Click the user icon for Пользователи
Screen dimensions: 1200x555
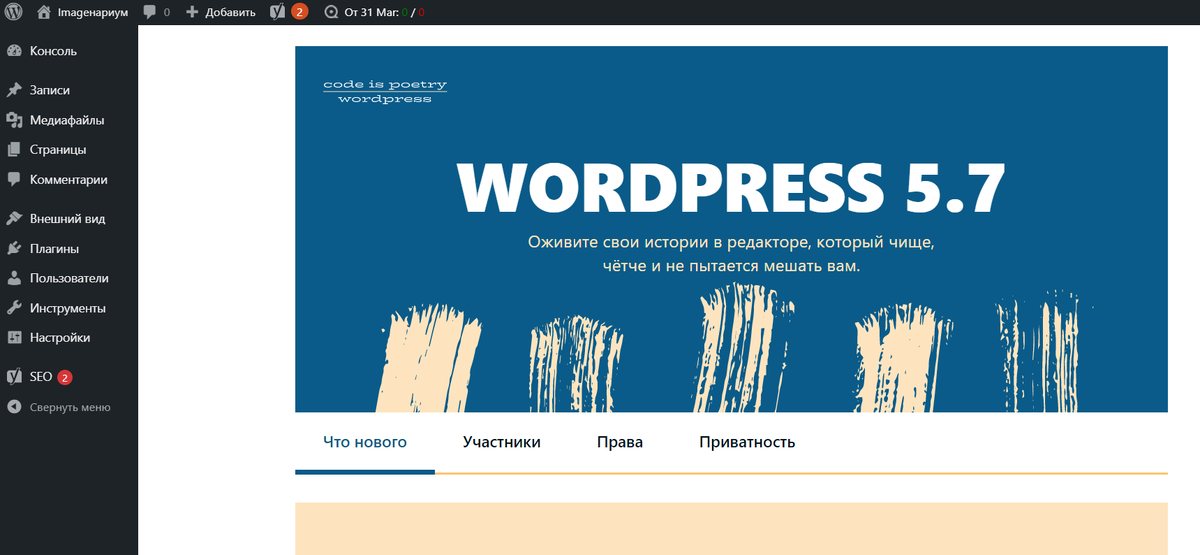point(14,278)
